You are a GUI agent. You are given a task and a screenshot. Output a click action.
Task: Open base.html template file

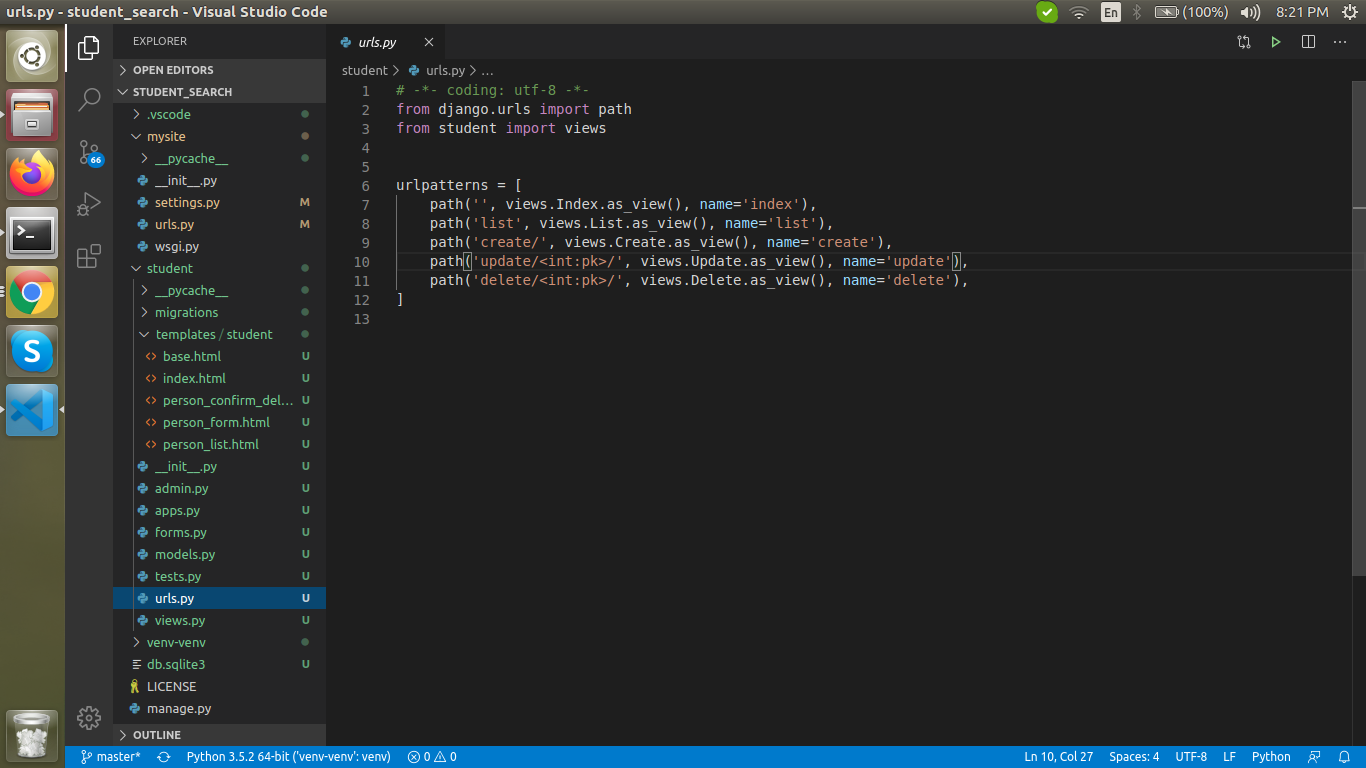[x=219, y=356]
